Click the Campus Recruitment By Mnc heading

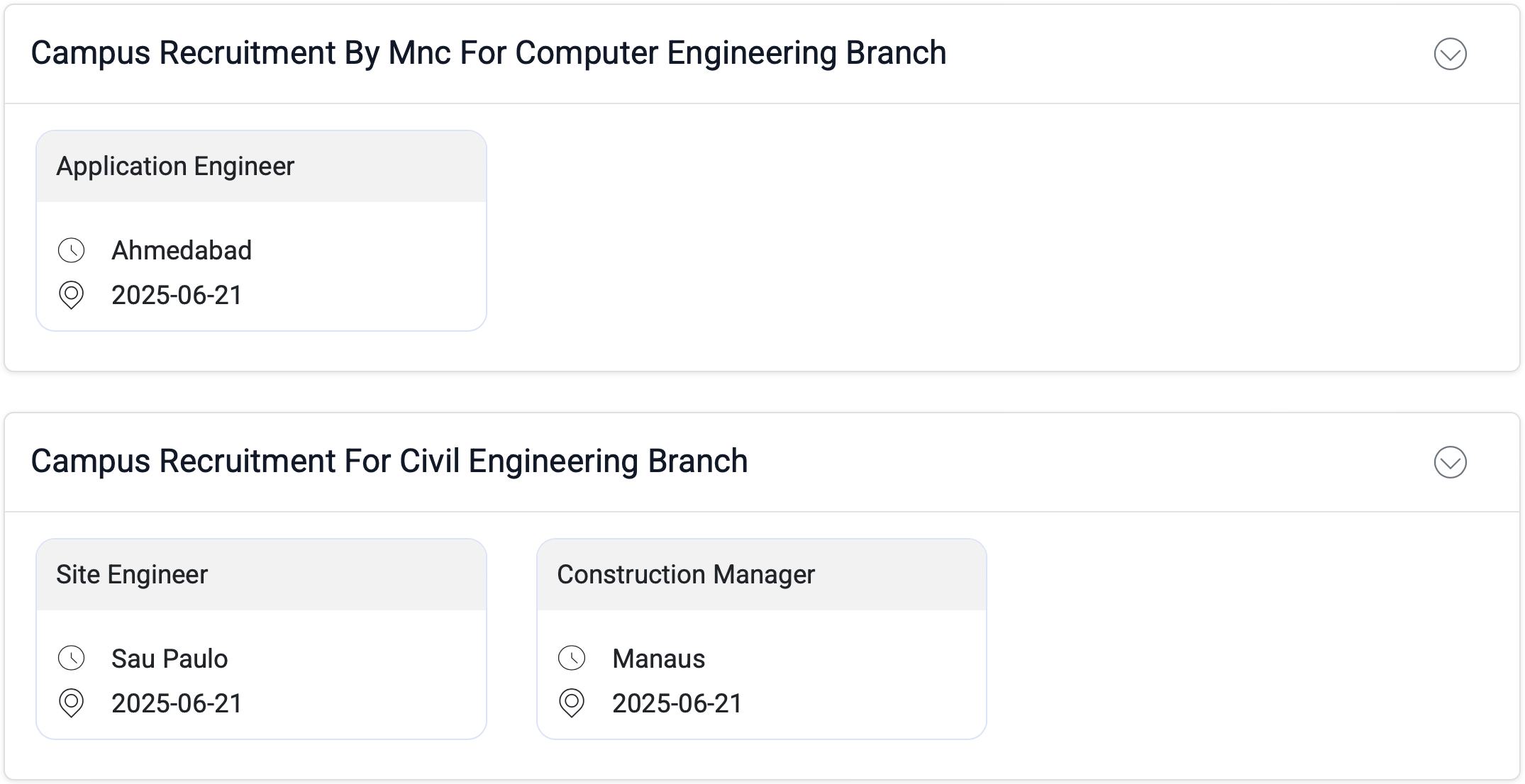[x=488, y=53]
